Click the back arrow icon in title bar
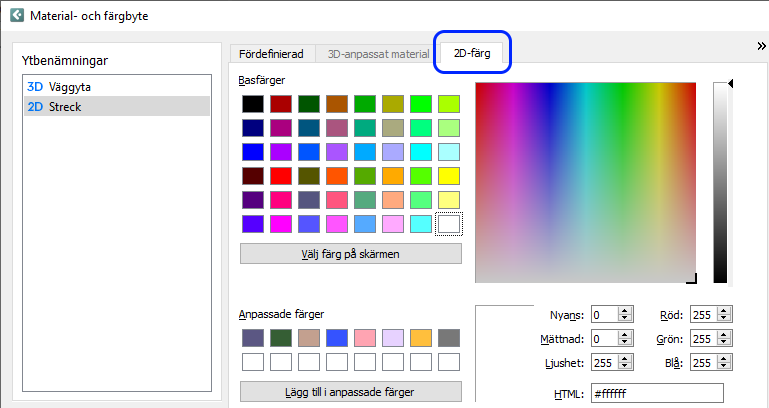The height and width of the screenshot is (408, 769). pos(17,15)
